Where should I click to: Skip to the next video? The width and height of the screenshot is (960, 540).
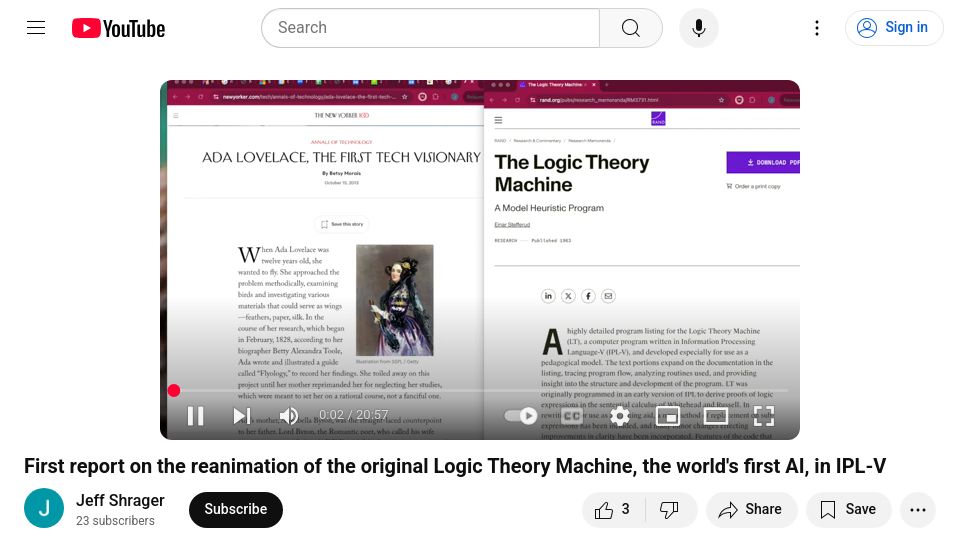(x=242, y=416)
